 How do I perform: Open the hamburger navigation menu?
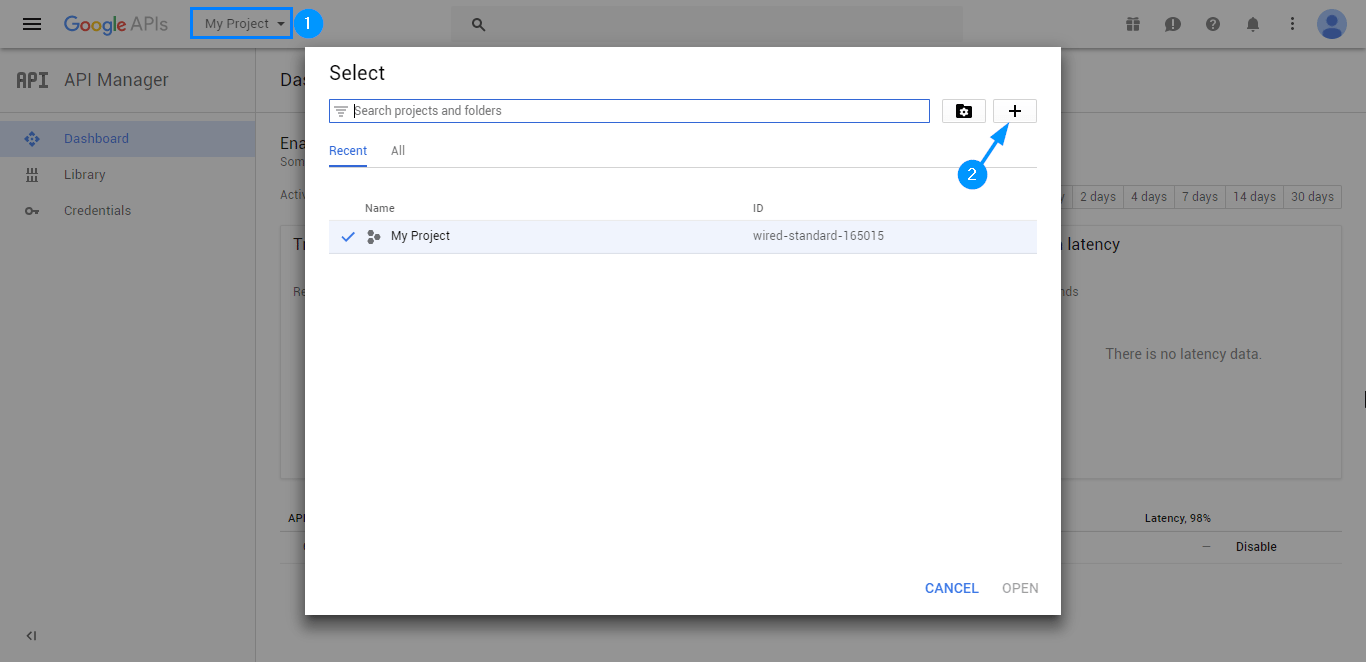(32, 24)
